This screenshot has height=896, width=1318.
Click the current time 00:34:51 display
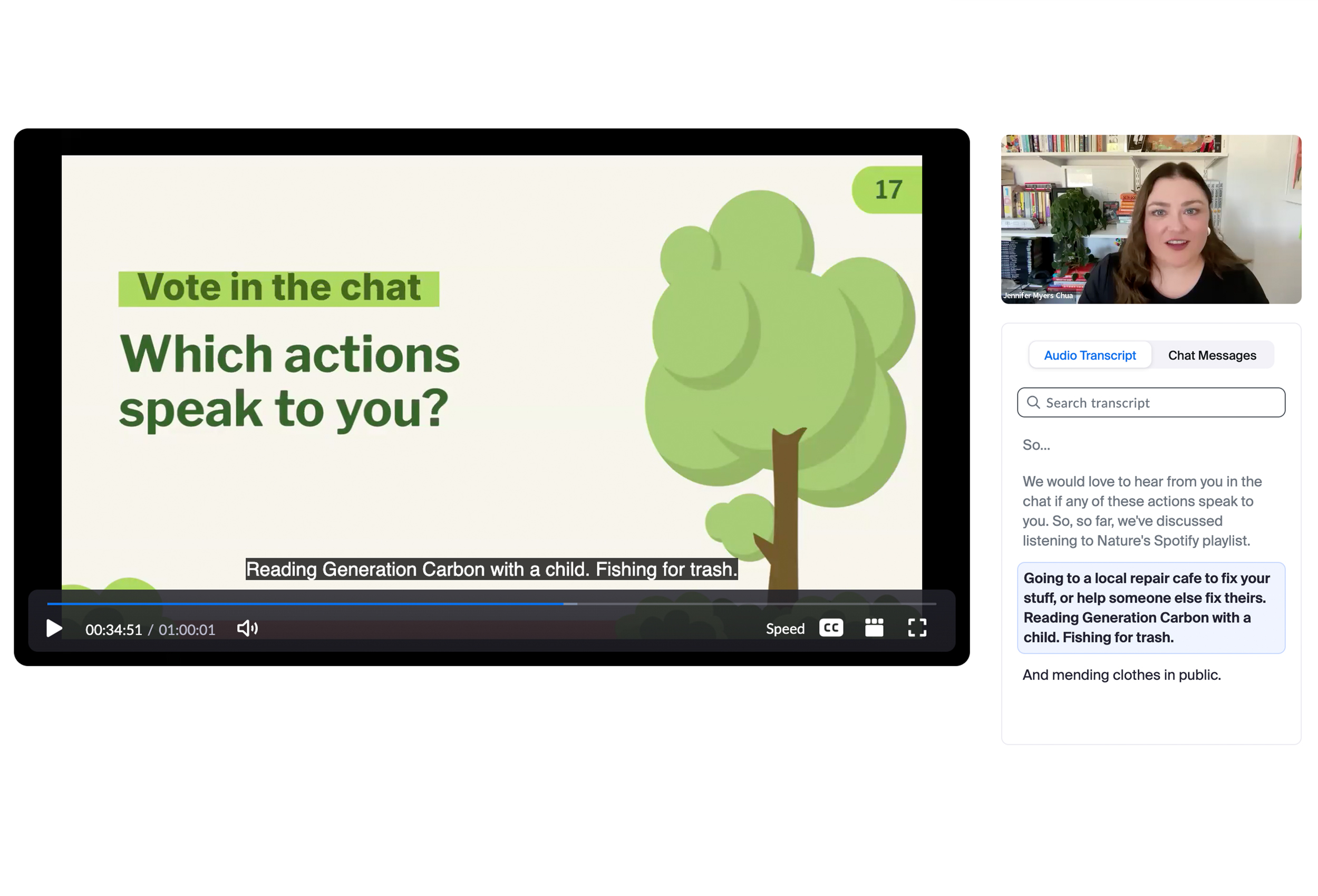pyautogui.click(x=113, y=629)
